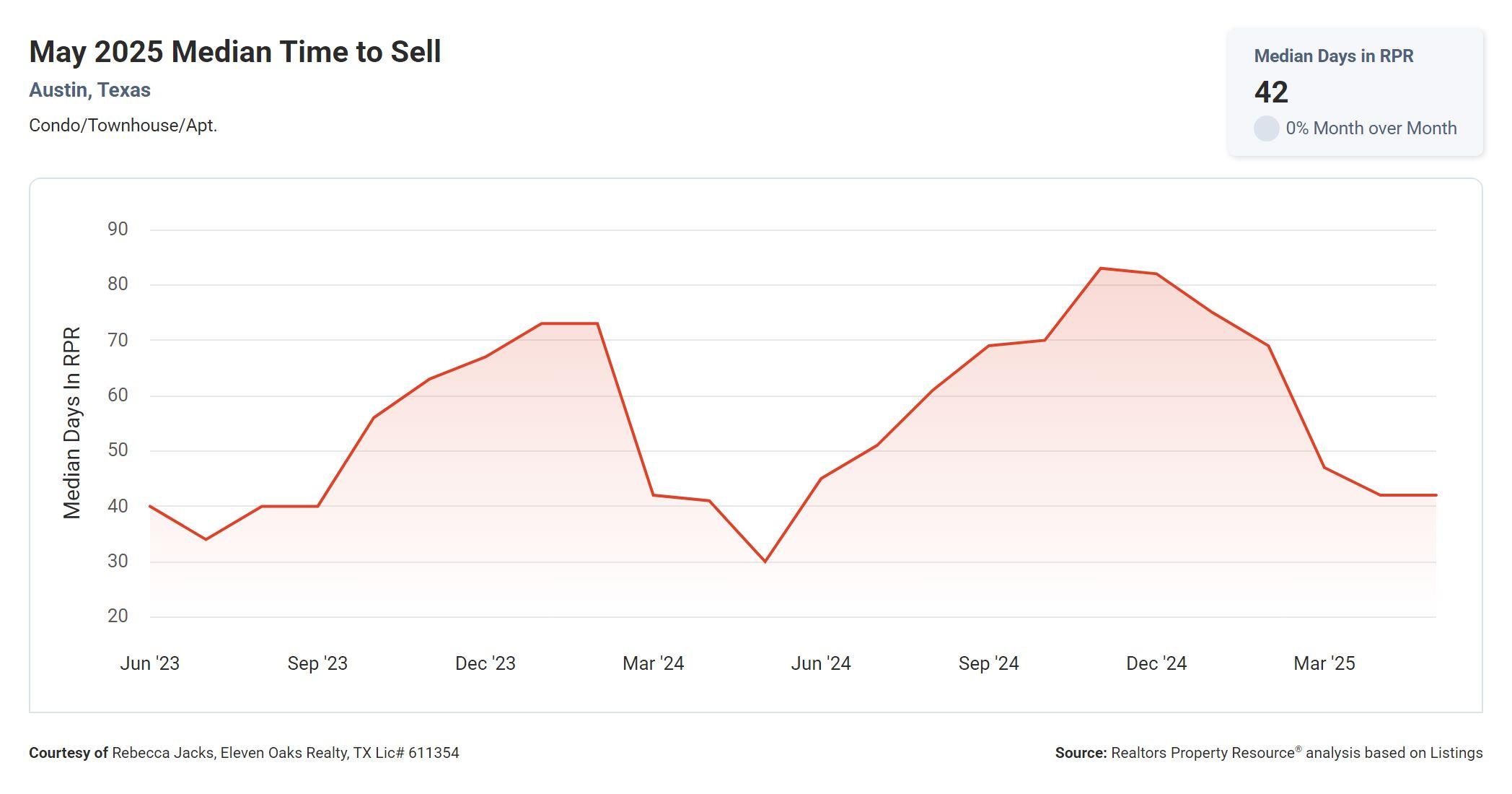
Task: Click the large "42" value in the card
Action: point(1271,92)
